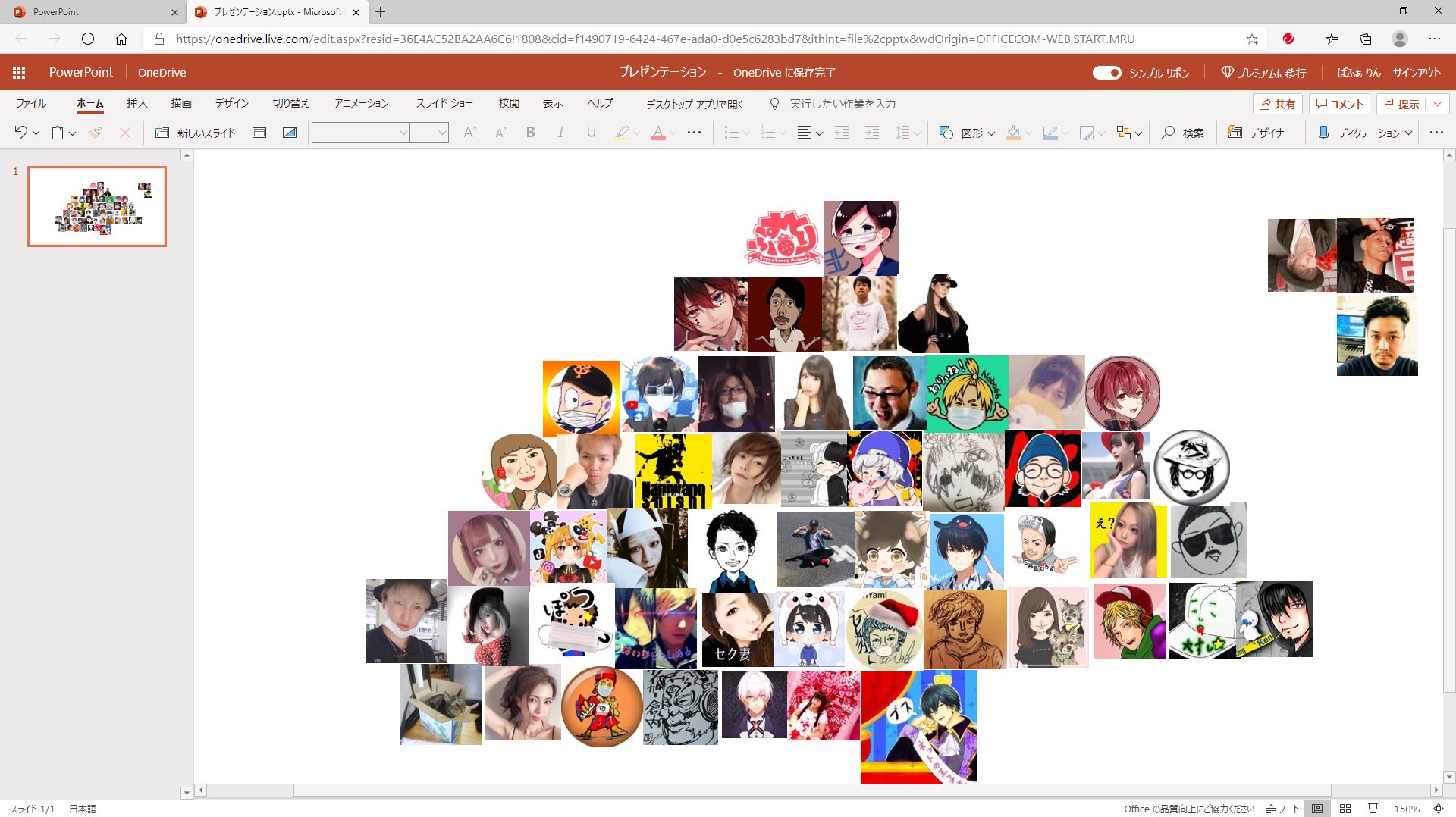Viewport: 1456px width, 817px height.
Task: Insert a 新しいスライド (new slide)
Action: pos(196,133)
